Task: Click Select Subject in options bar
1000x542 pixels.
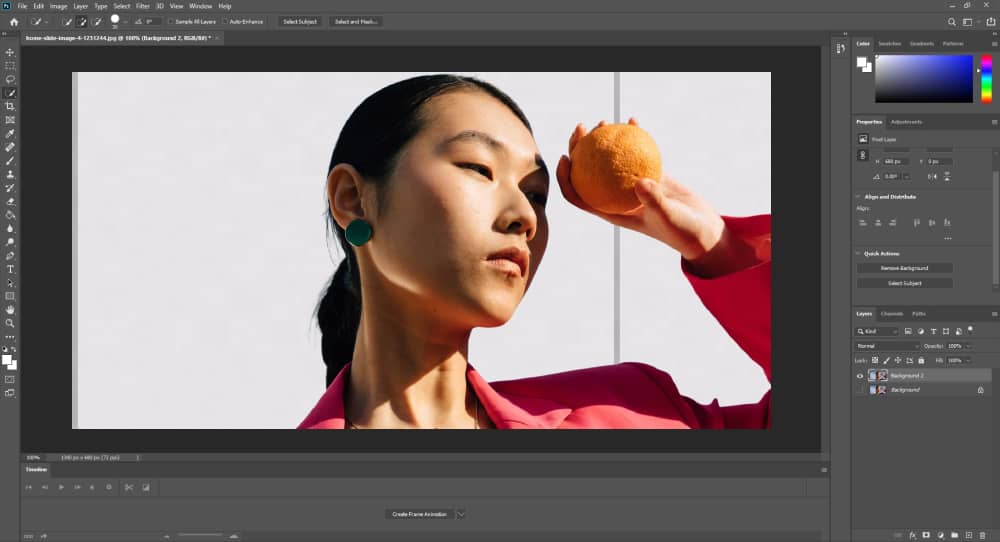Action: 300,22
